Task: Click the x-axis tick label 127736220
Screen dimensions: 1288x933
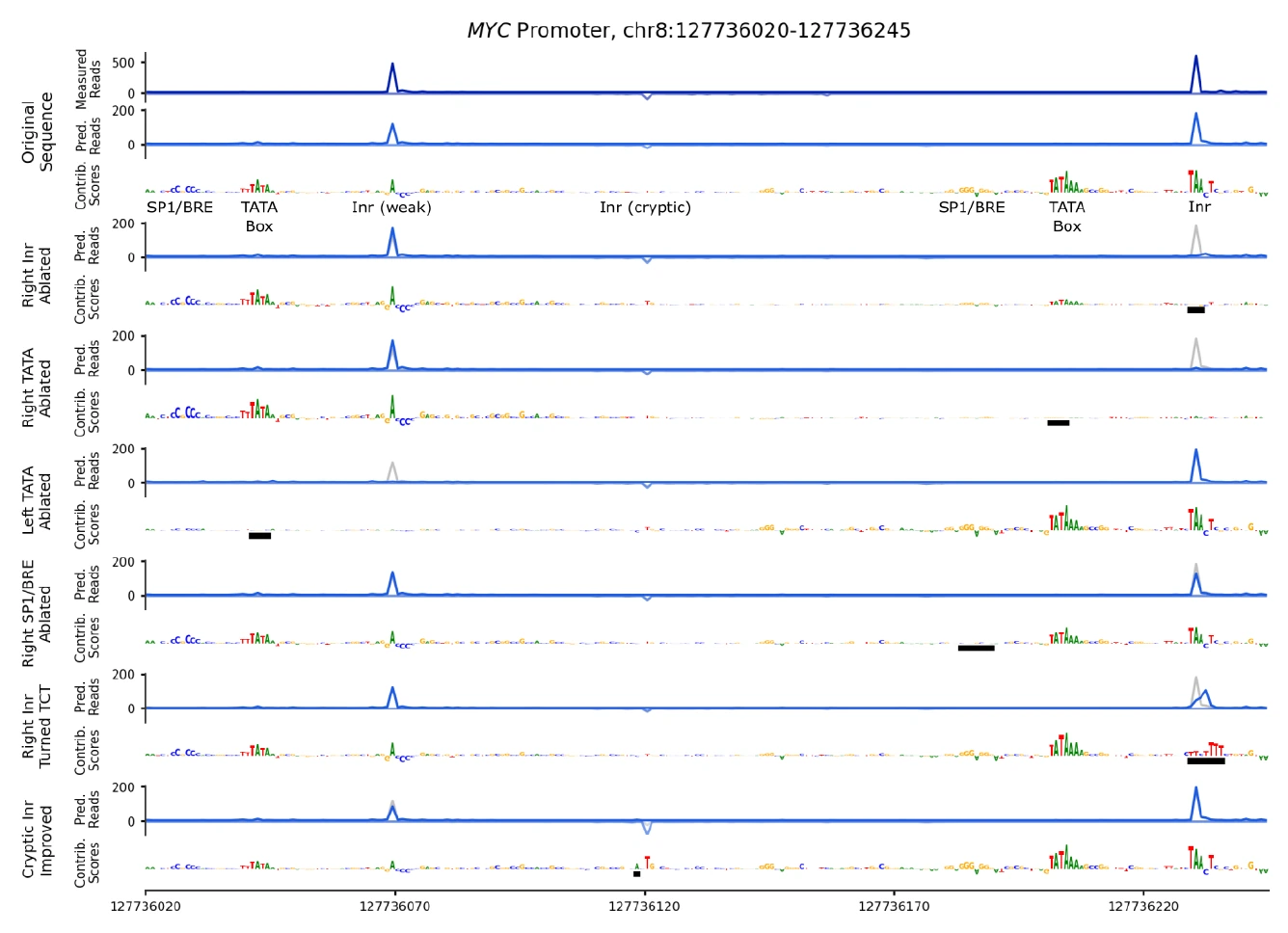Action: click(1143, 906)
